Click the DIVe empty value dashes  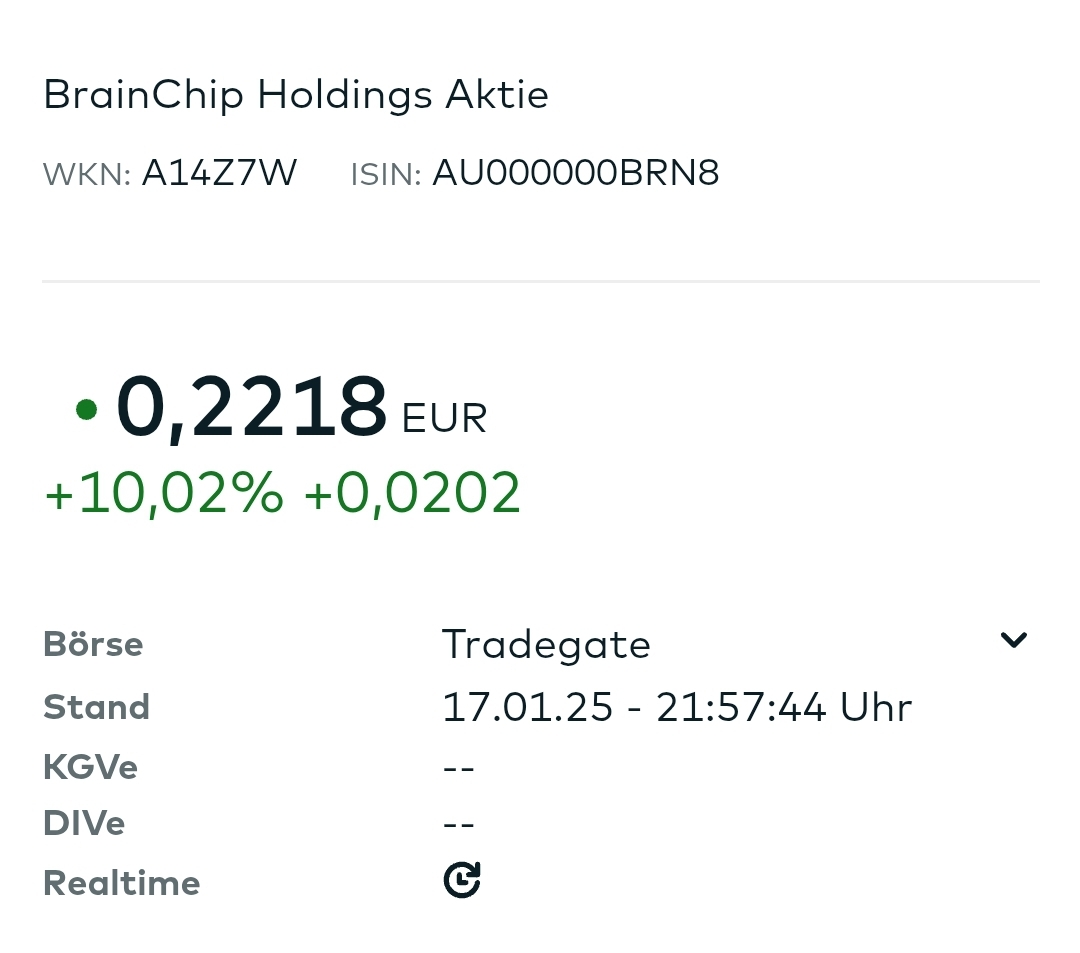(x=459, y=824)
